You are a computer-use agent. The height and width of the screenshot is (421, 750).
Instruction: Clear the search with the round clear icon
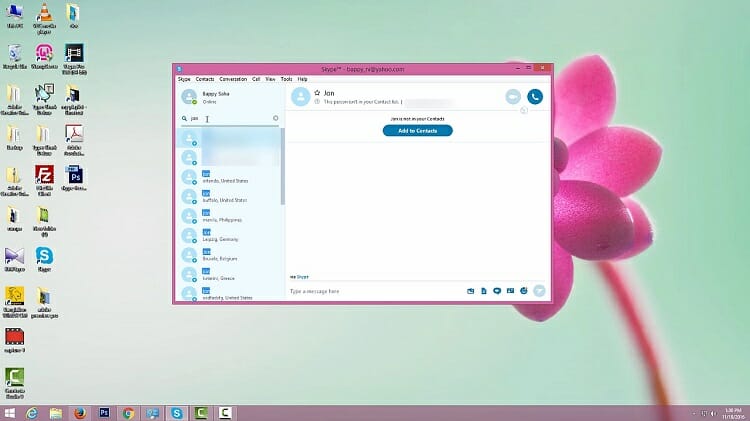(276, 118)
